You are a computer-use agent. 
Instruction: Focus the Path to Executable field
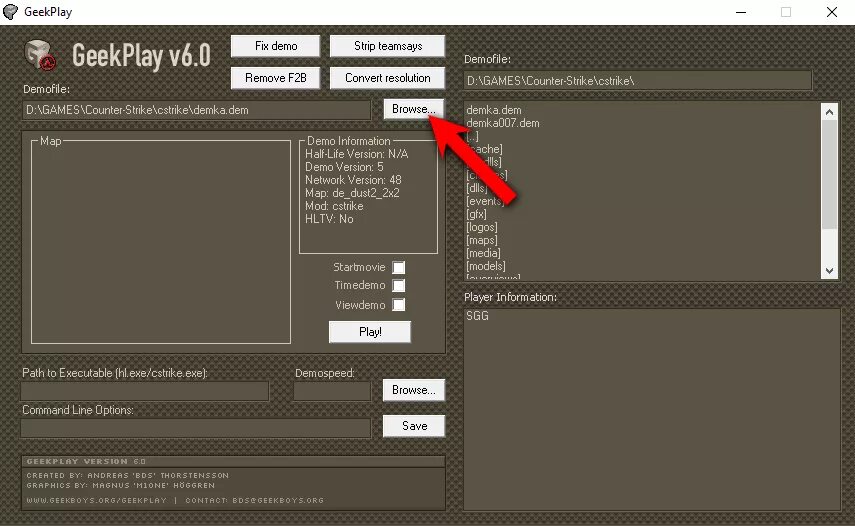[x=145, y=391]
